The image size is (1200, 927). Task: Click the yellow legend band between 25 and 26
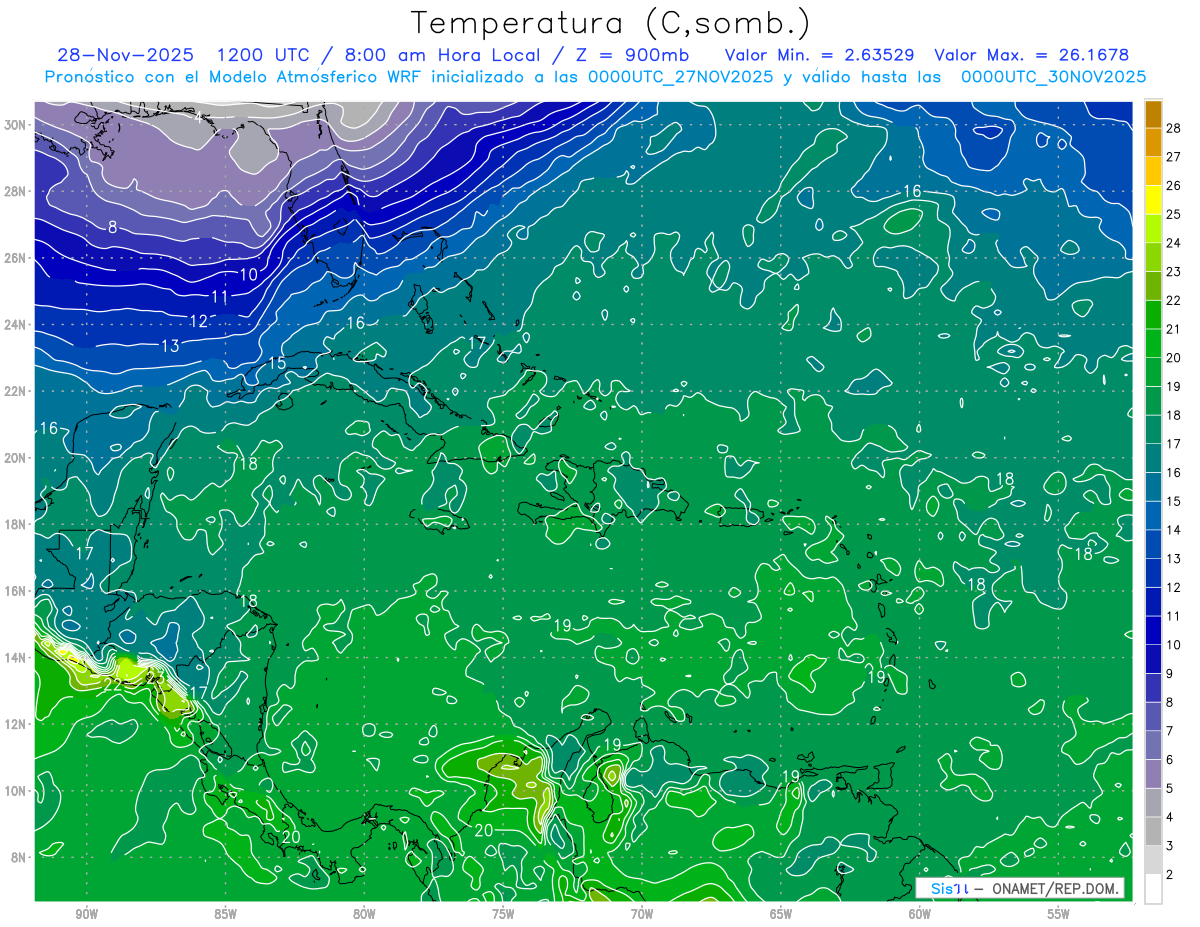click(1153, 200)
